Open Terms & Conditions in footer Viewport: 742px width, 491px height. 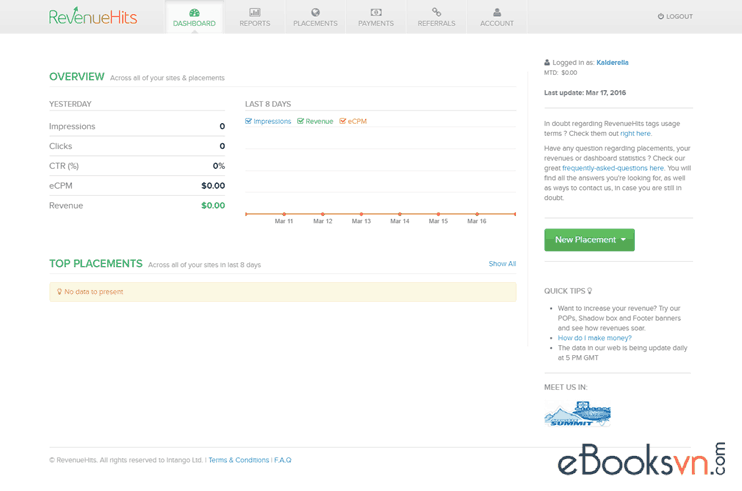coord(238,460)
